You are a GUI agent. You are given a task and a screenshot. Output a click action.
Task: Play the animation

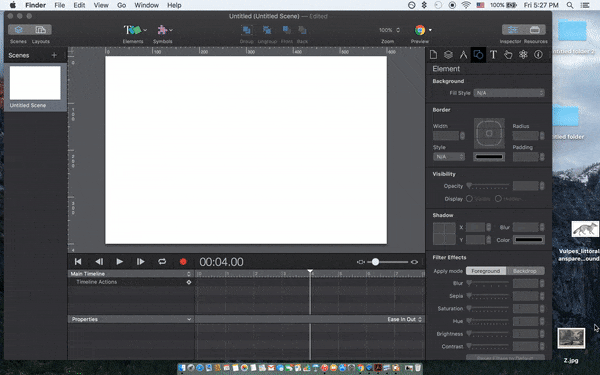[119, 262]
